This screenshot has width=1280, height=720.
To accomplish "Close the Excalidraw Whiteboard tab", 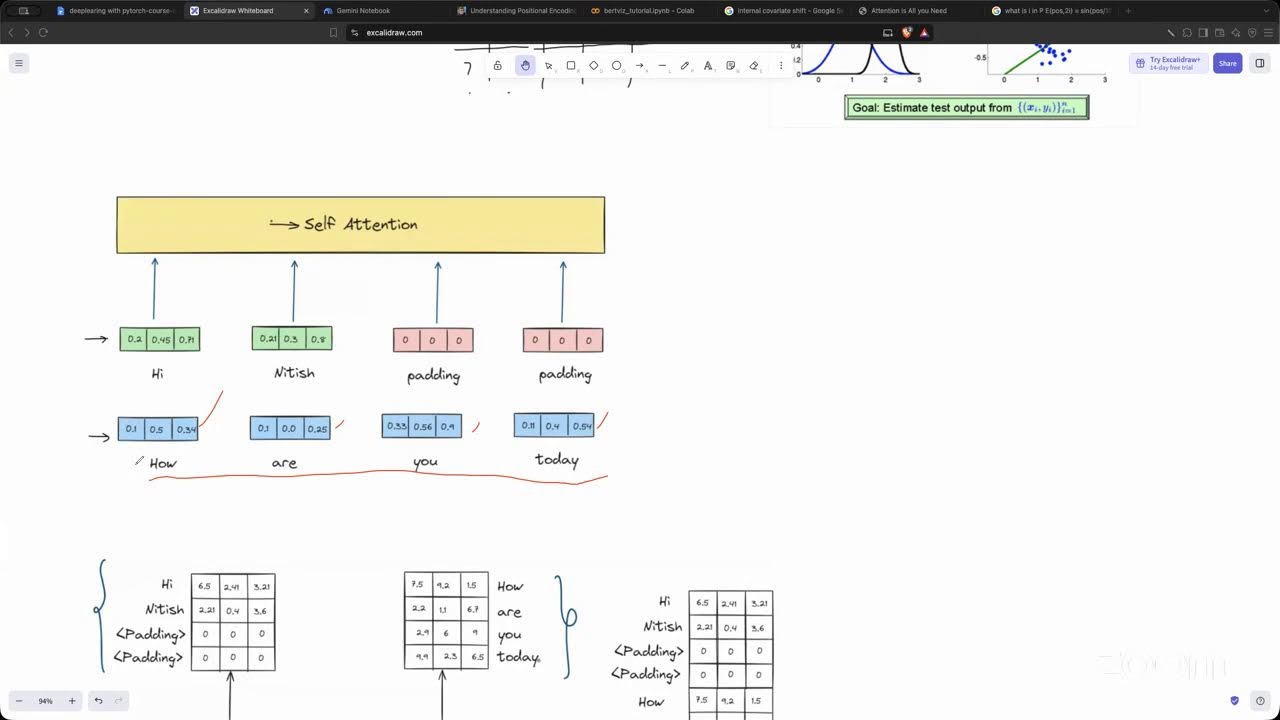I will coord(306,11).
